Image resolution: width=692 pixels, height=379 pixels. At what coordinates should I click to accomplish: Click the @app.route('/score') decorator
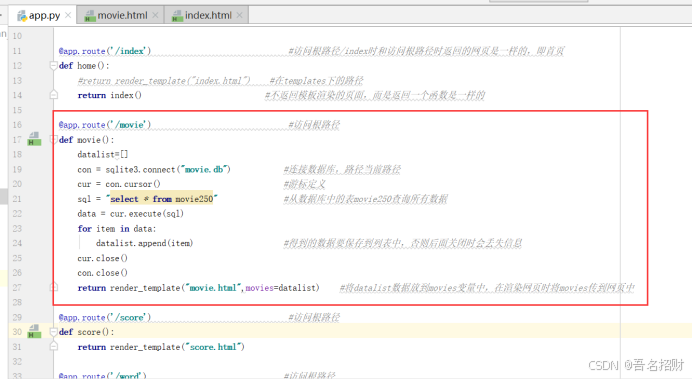tap(105, 317)
